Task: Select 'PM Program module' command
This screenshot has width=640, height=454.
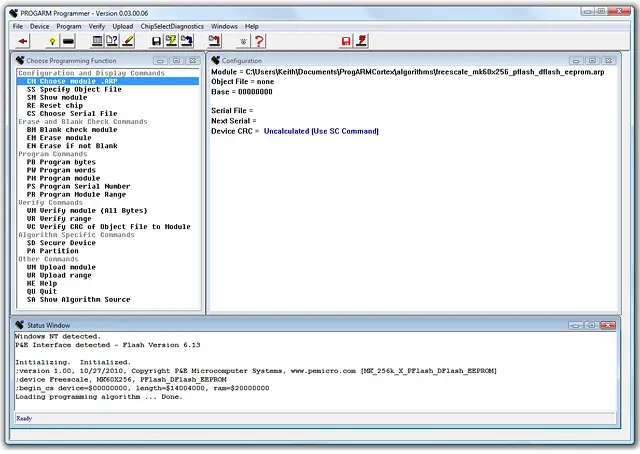Action: [63, 178]
